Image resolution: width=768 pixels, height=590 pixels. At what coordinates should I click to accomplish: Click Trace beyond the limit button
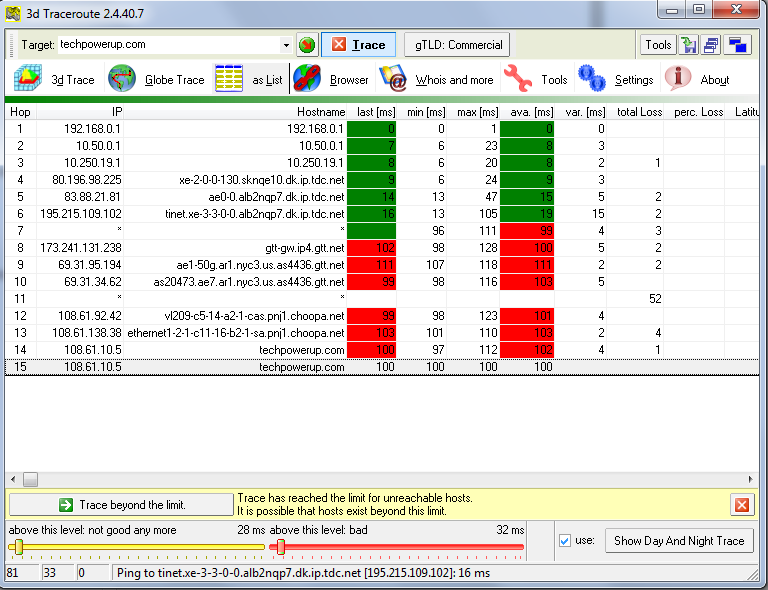click(121, 505)
